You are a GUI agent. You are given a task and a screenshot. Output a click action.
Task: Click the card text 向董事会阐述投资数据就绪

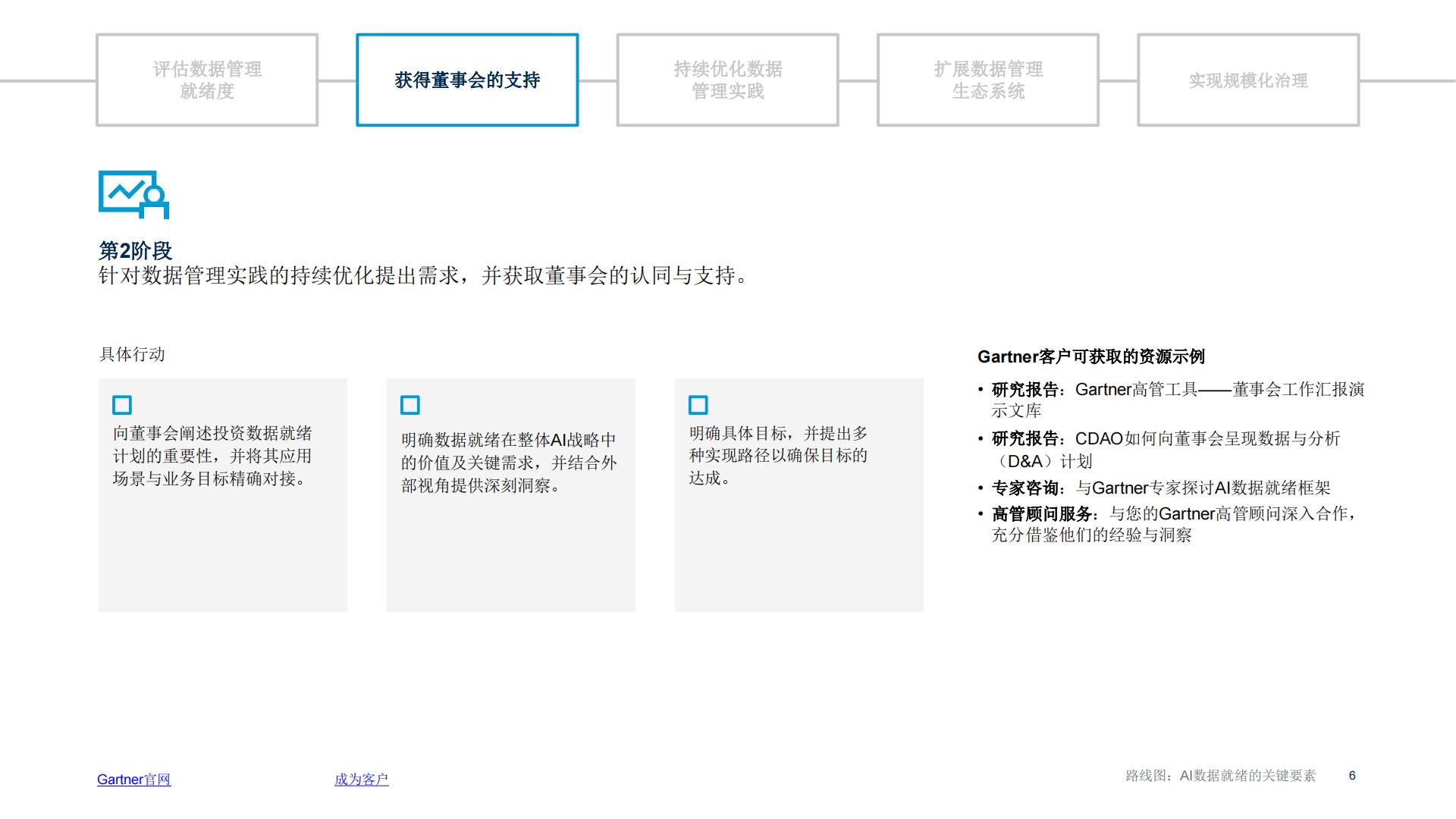[x=212, y=456]
